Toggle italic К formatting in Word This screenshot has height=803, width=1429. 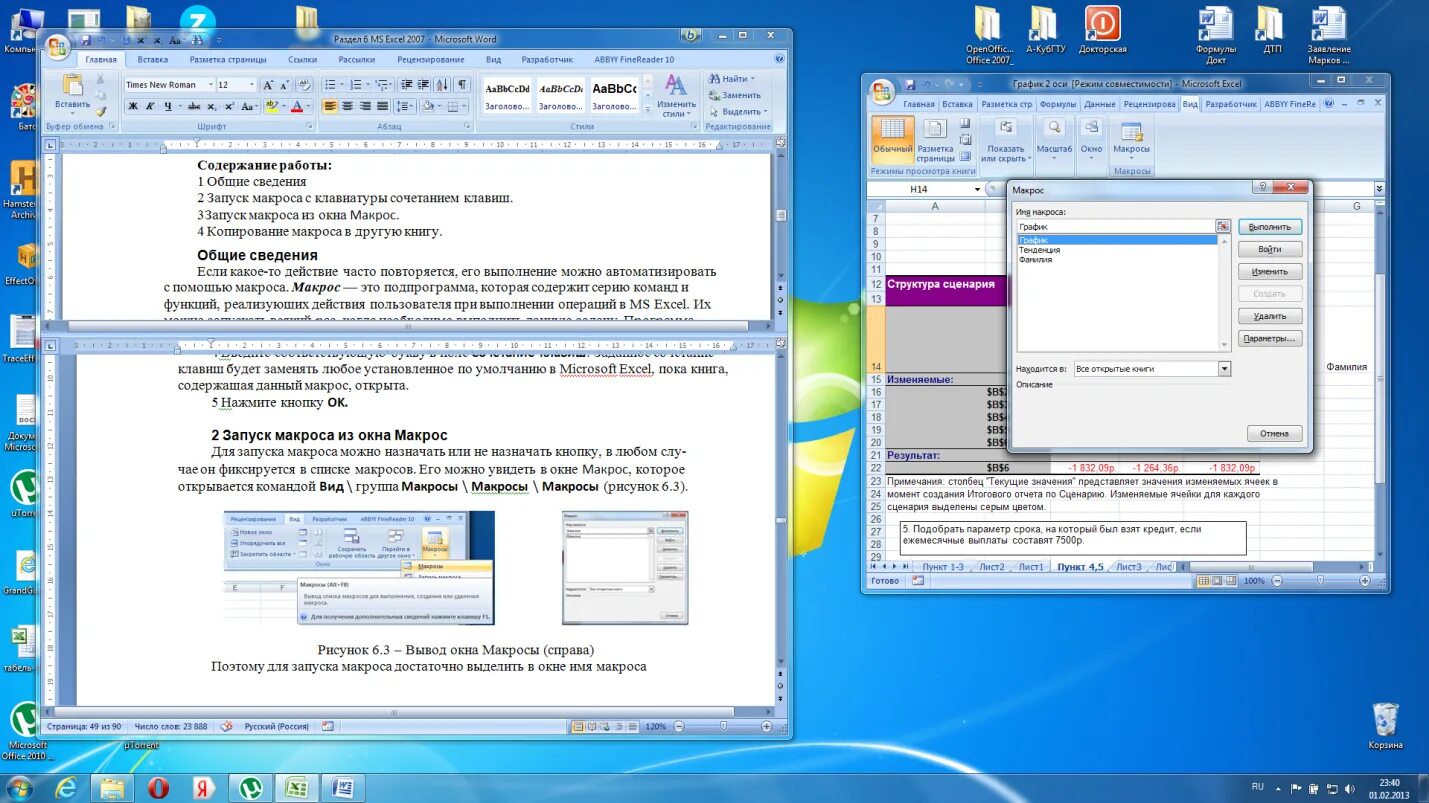pos(150,106)
